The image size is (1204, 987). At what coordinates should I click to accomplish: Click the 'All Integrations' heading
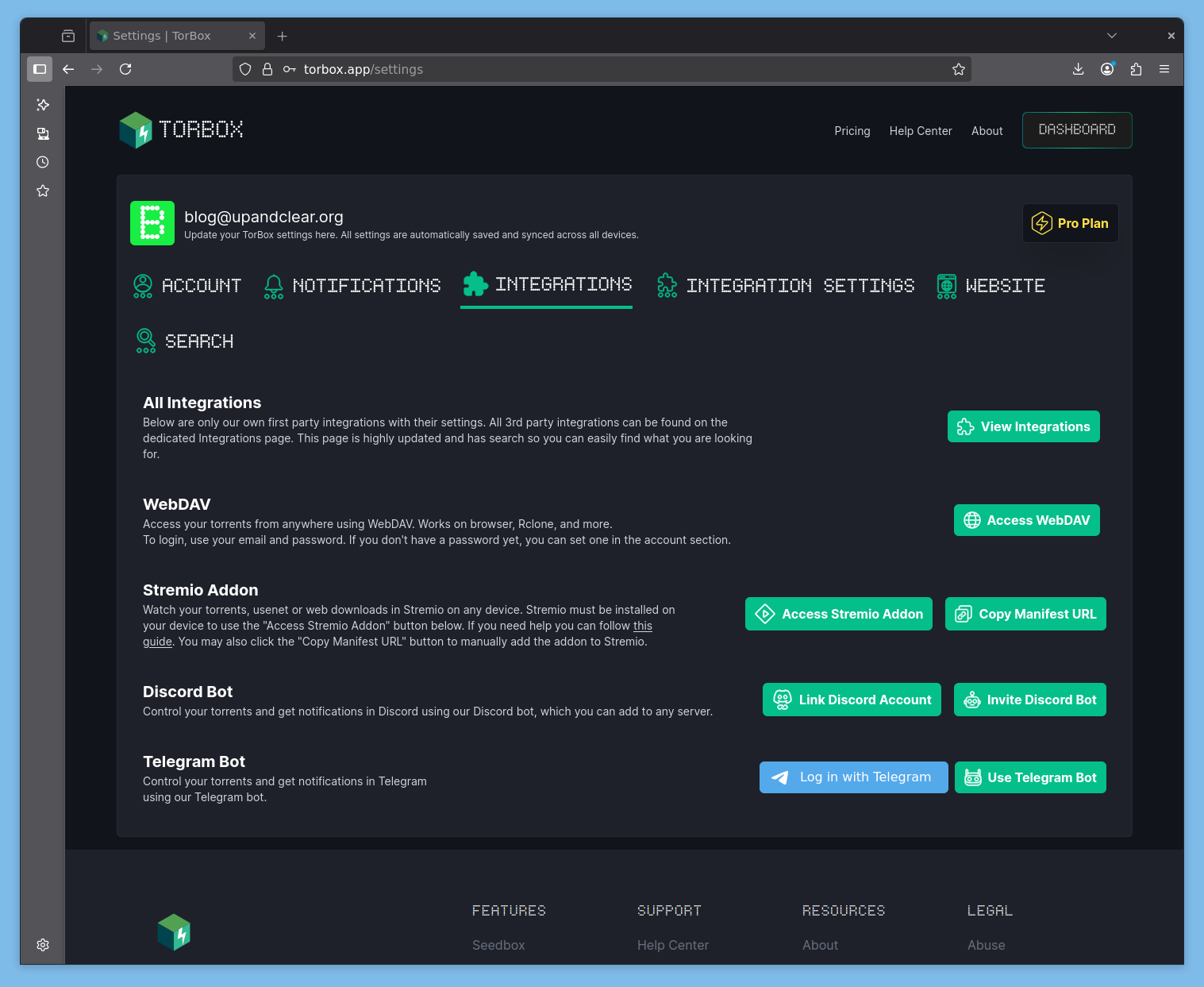202,403
